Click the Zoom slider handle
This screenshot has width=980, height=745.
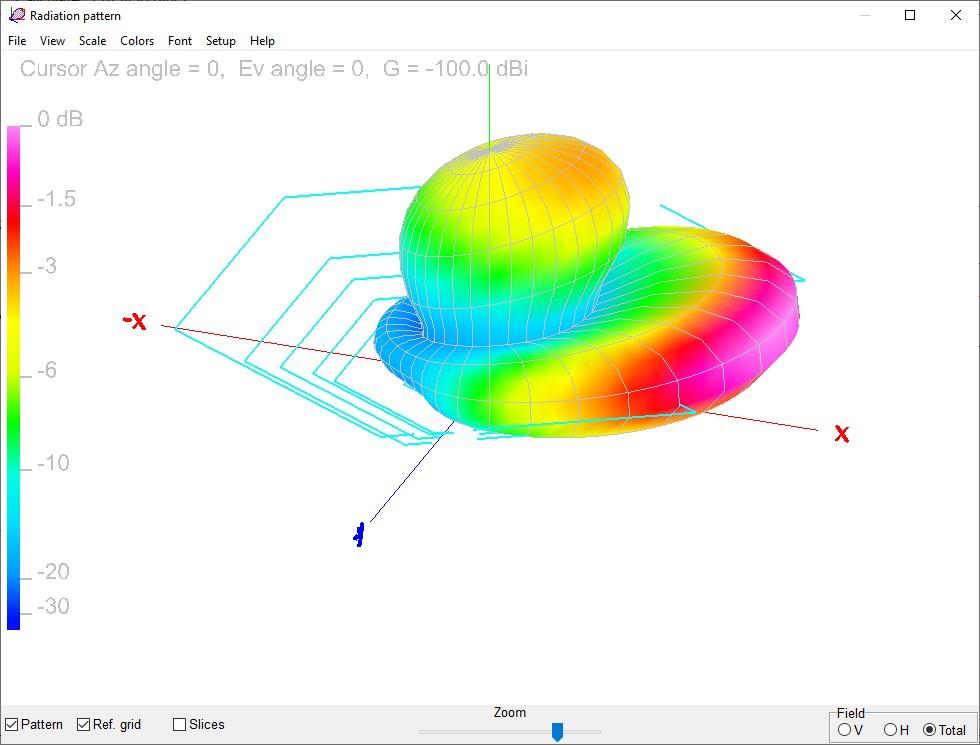(x=557, y=732)
